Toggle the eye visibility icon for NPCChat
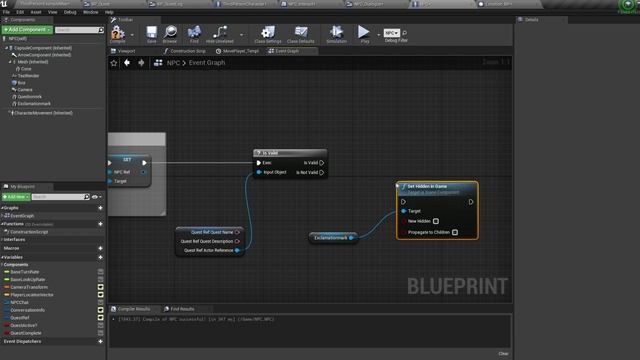Screen dimensions: 640x360 pyautogui.click(x=100, y=302)
